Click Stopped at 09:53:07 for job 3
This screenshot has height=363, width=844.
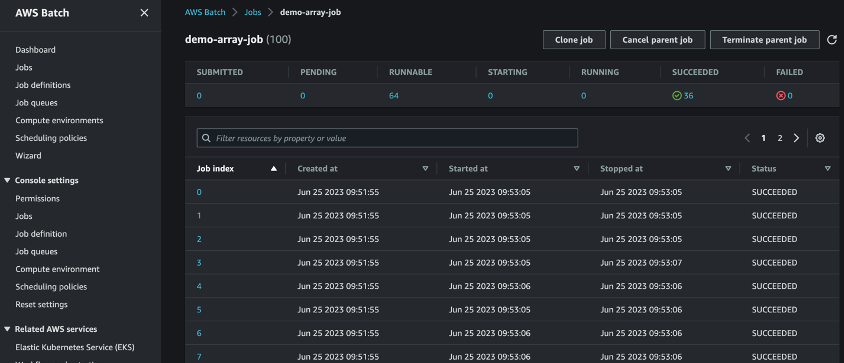[x=641, y=263]
